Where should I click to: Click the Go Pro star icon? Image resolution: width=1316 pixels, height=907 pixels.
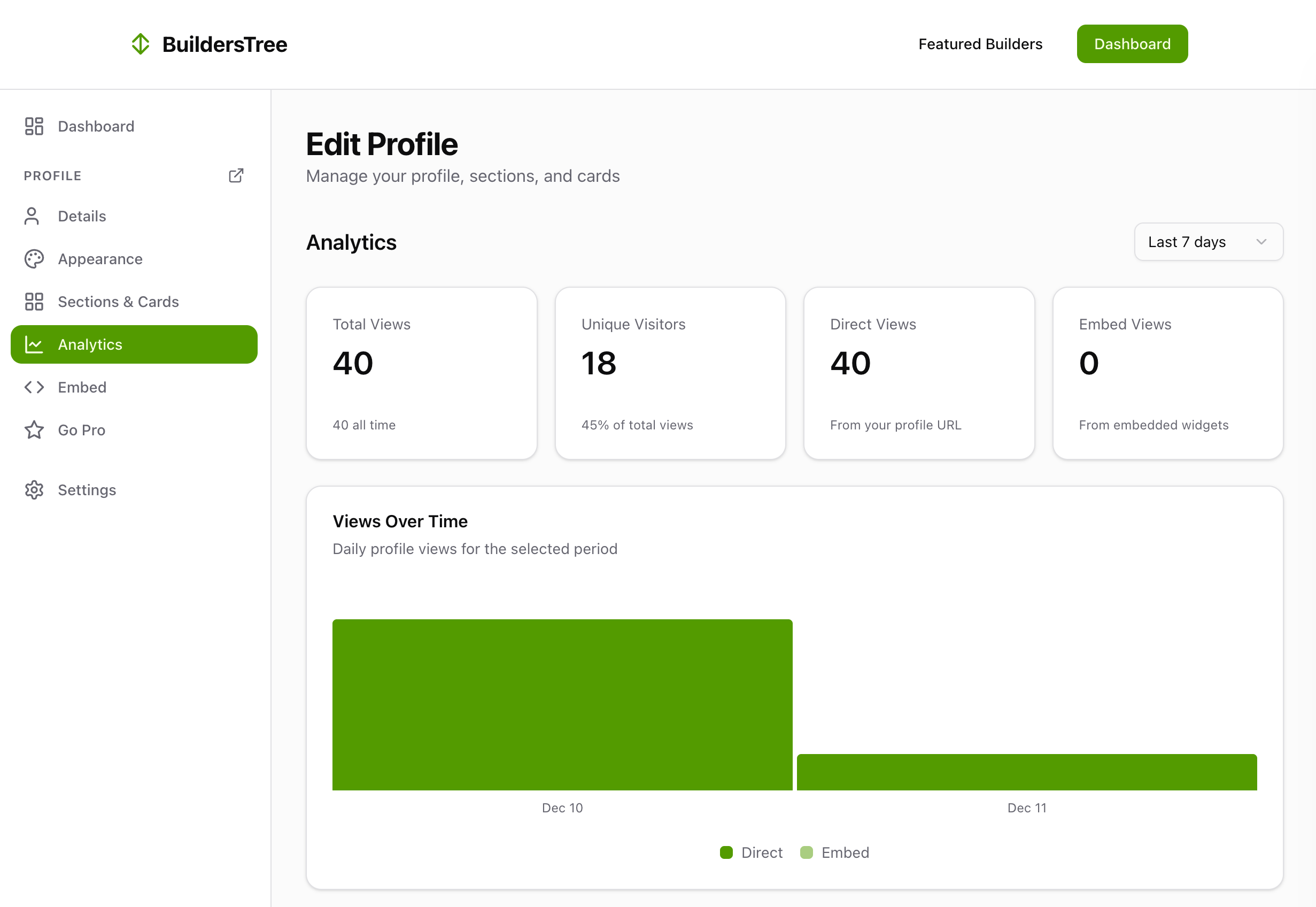click(x=34, y=430)
